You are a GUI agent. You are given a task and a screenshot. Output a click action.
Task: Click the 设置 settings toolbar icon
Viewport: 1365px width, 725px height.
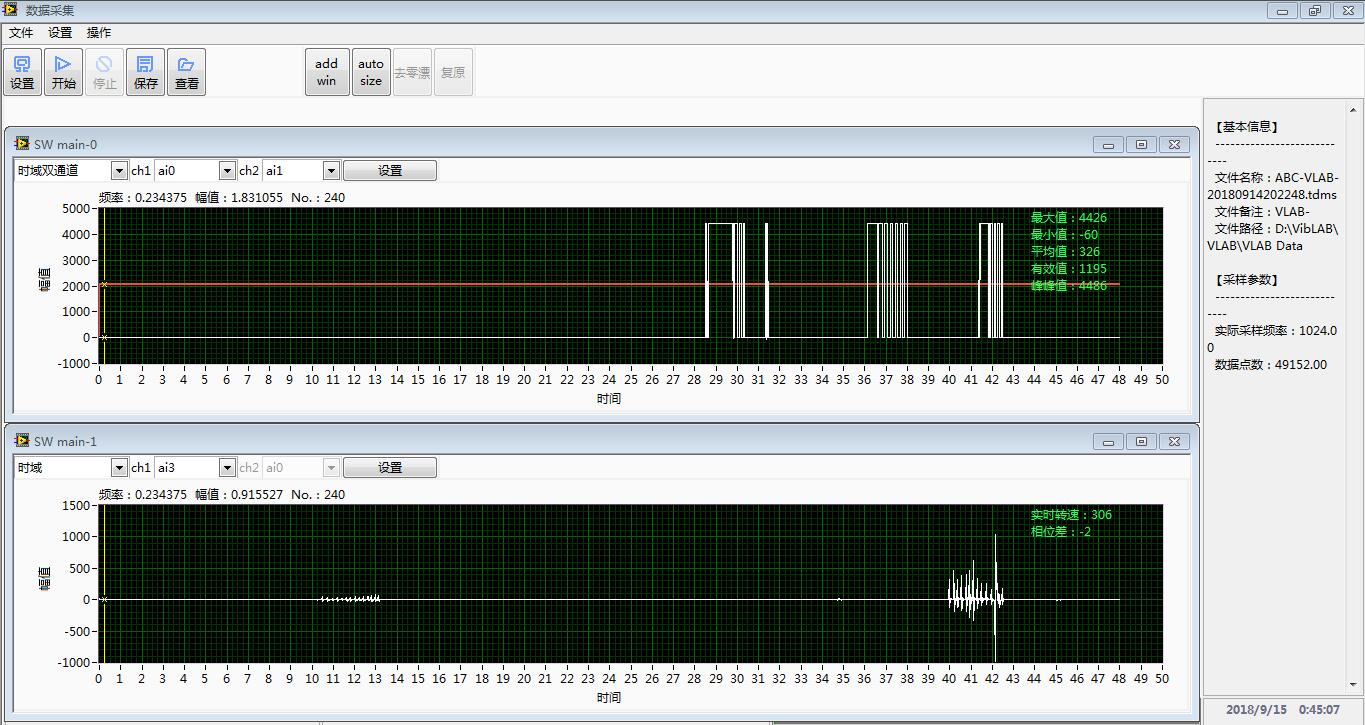click(22, 72)
